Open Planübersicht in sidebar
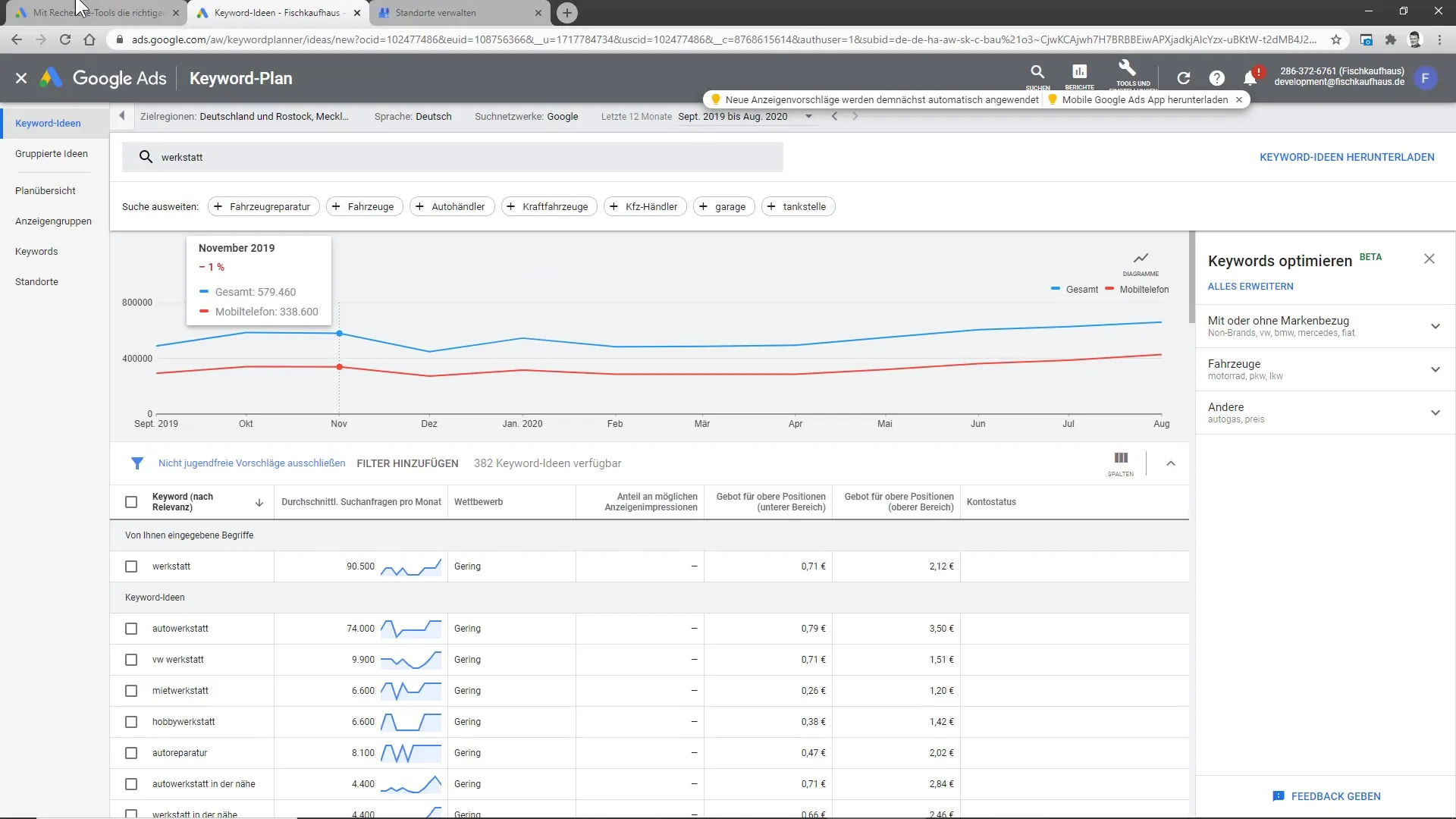The image size is (1456, 819). [x=45, y=190]
